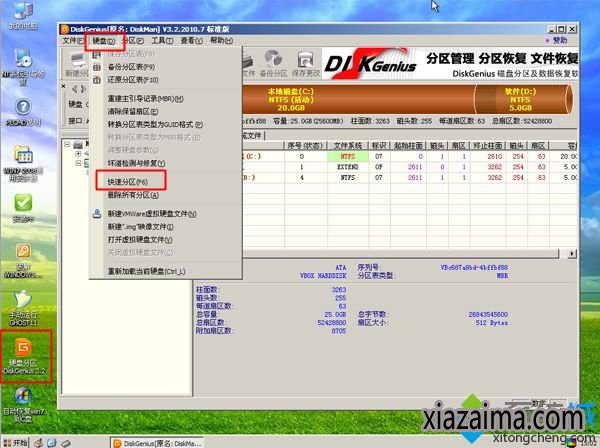Click the 赞助 link
Image resolution: width=600 pixels, height=448 pixels.
click(559, 40)
